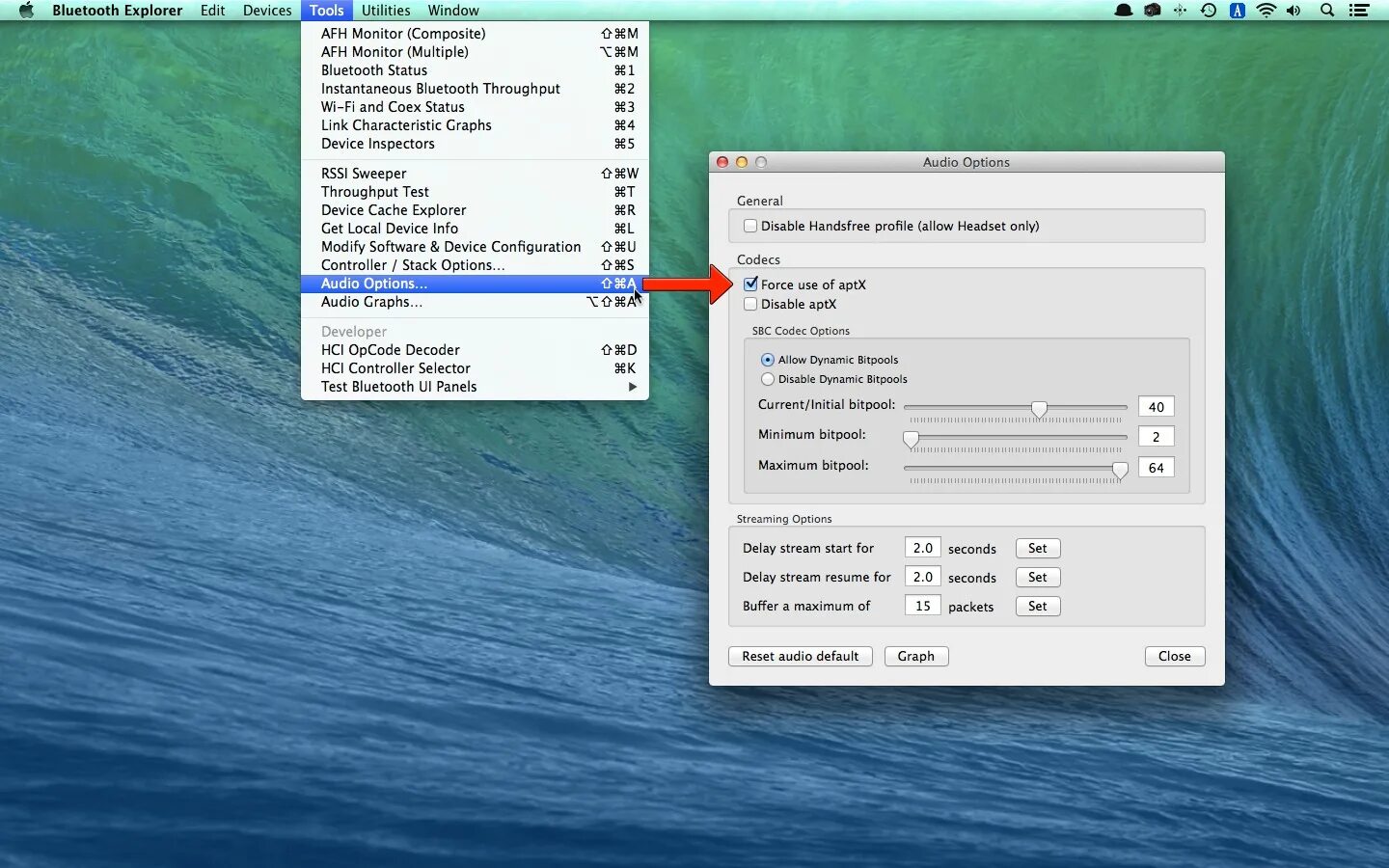Open Time Machine menu bar icon
Viewport: 1389px width, 868px height.
[1209, 11]
